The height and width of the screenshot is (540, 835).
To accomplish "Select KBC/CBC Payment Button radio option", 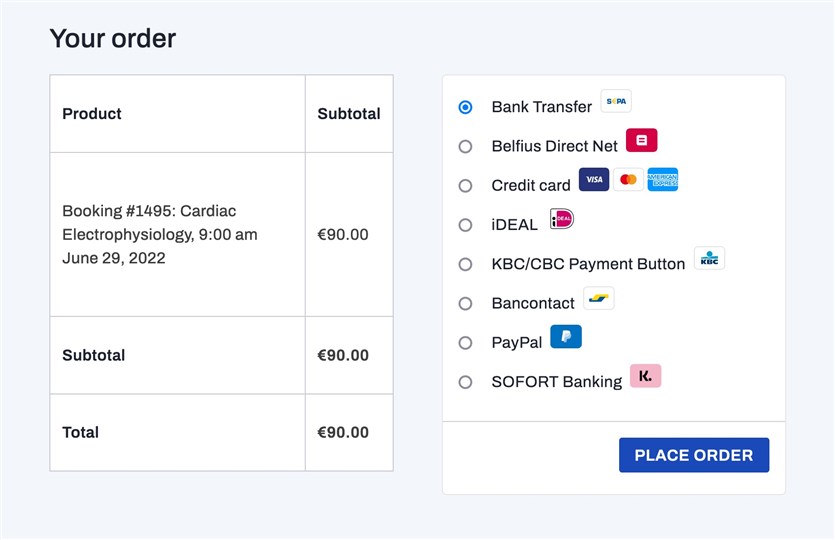I will (x=465, y=264).
